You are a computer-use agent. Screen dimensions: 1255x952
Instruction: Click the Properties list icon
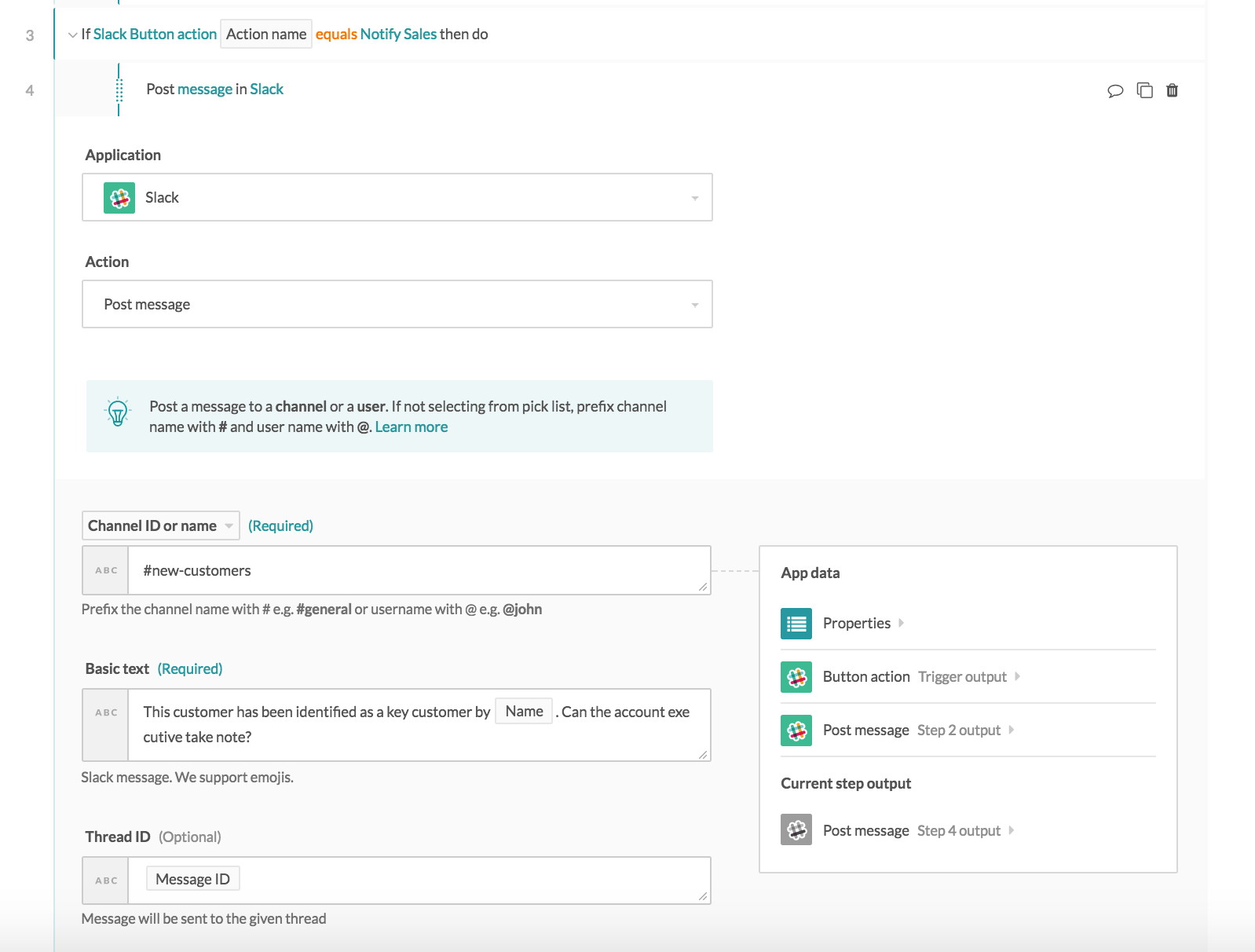796,624
